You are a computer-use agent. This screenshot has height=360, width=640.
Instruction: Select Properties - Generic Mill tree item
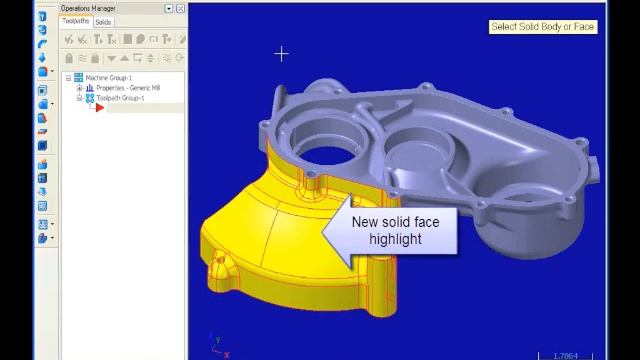tap(128, 88)
